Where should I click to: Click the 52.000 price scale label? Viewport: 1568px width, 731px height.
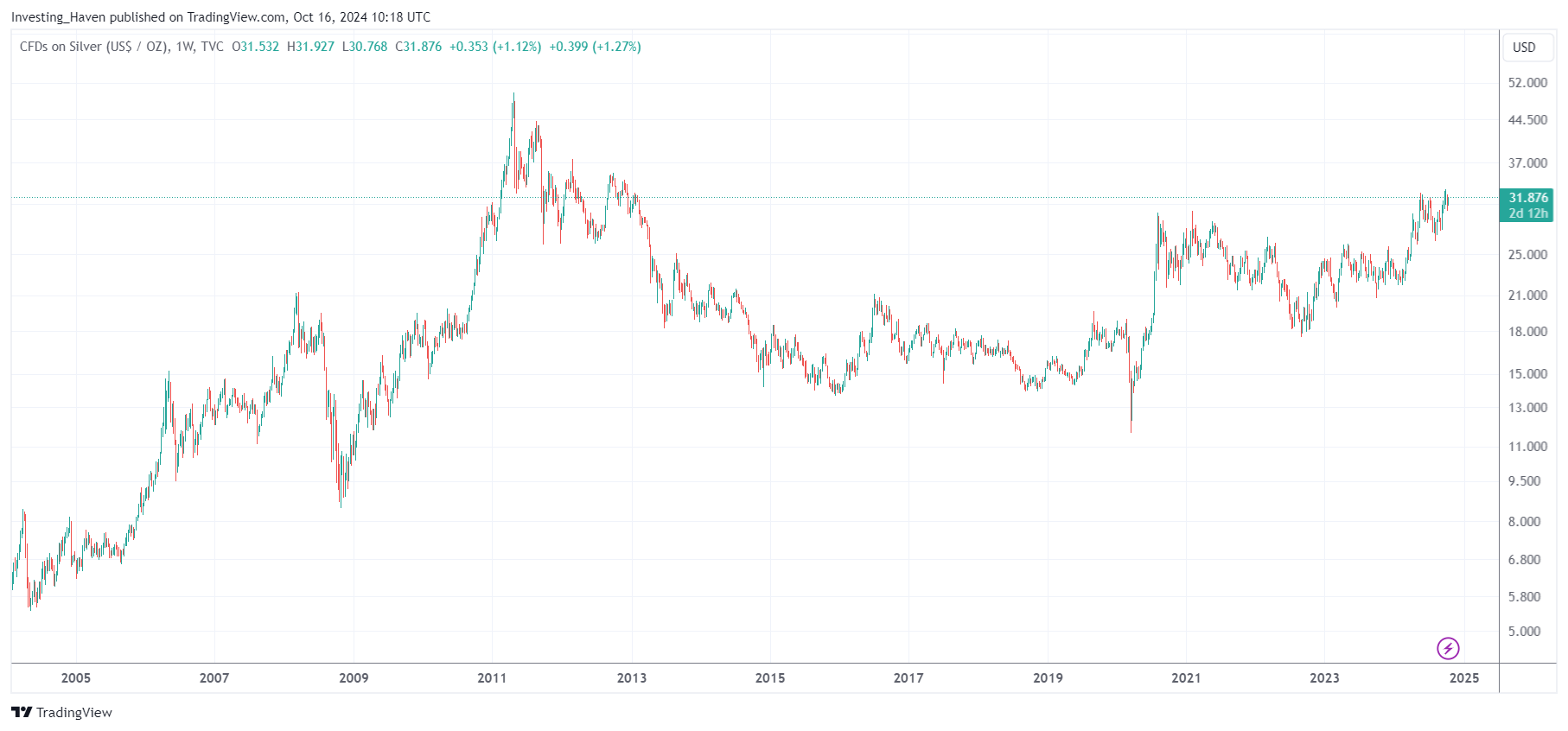1527,83
